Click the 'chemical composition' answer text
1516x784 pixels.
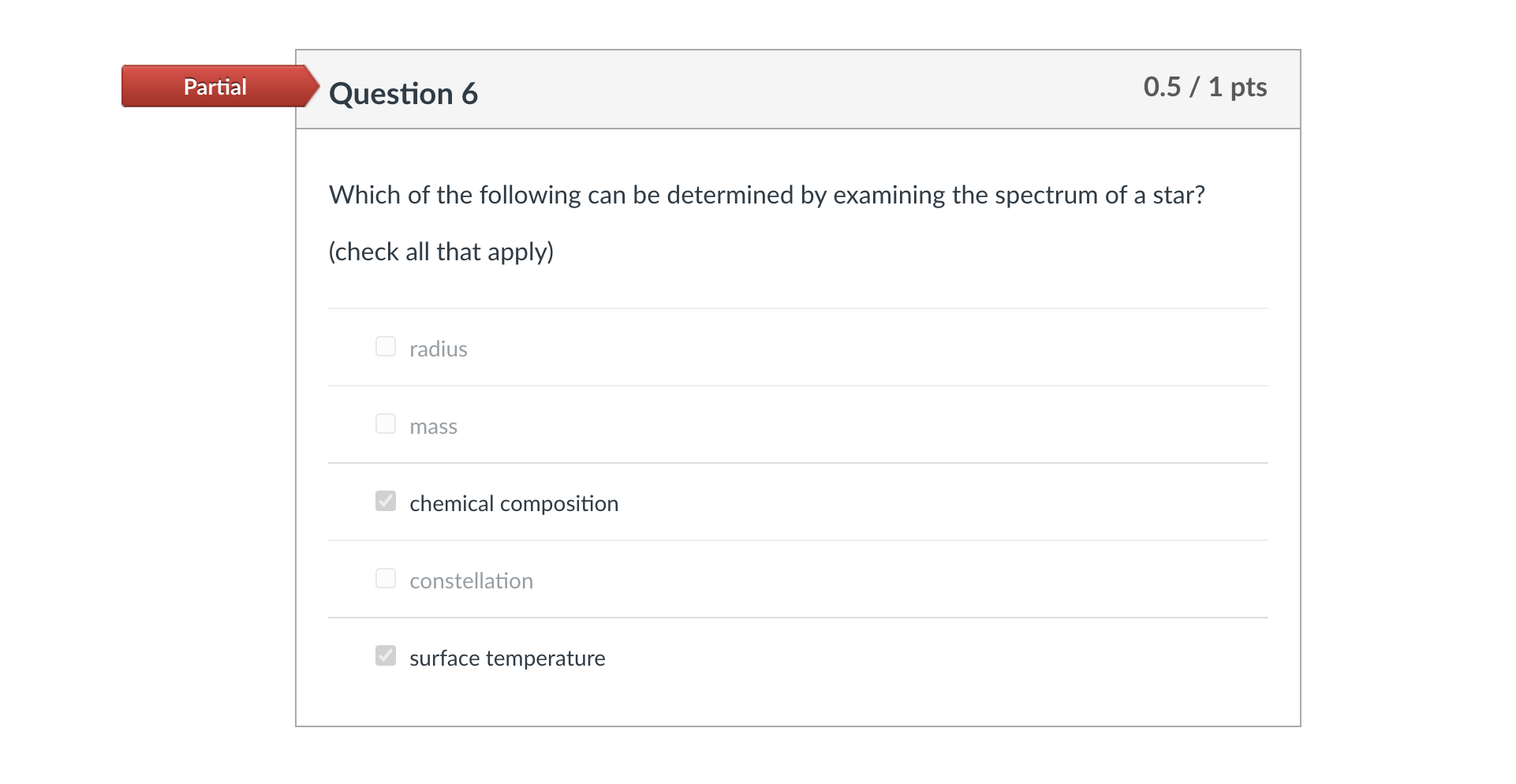pos(513,503)
